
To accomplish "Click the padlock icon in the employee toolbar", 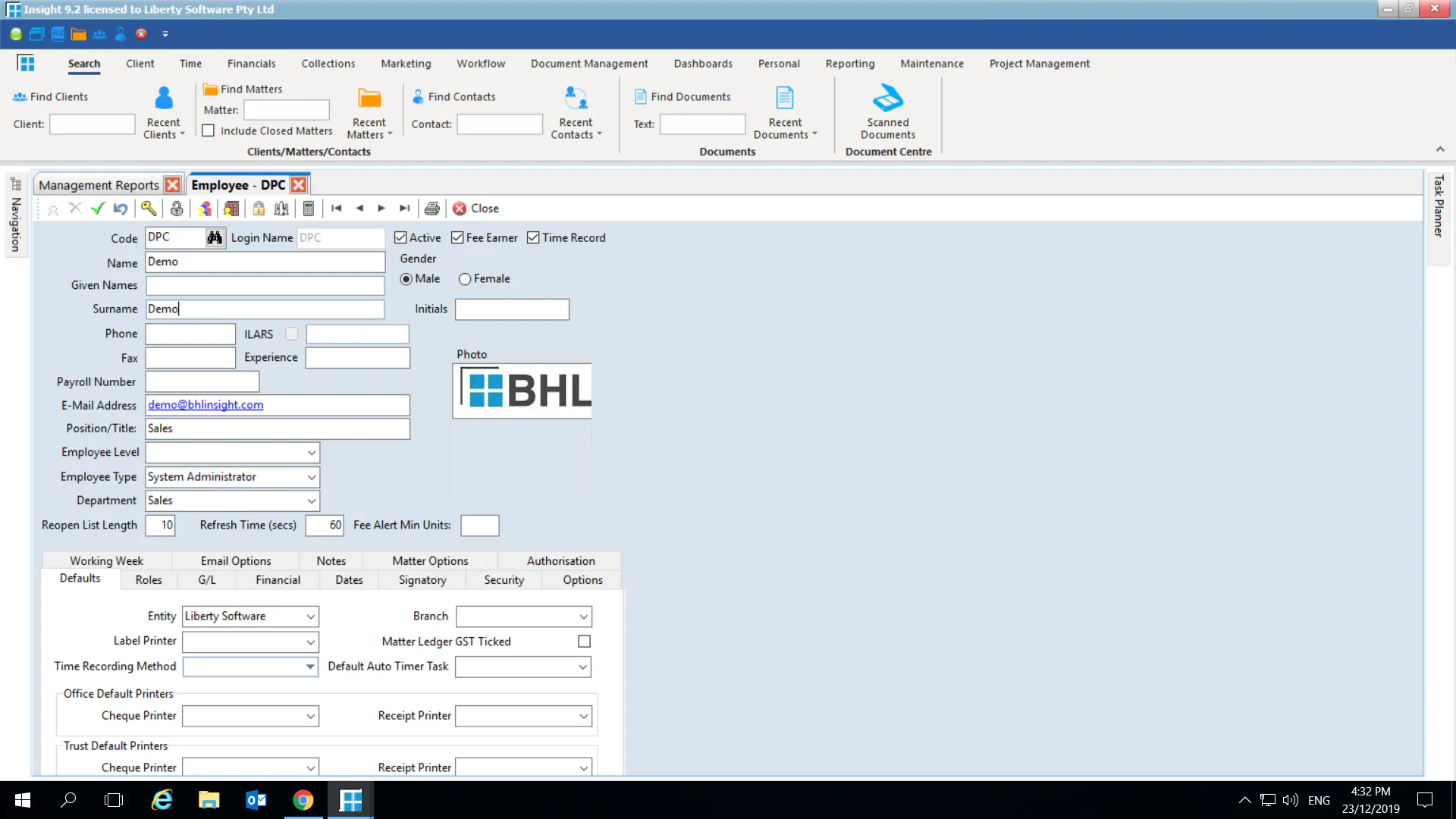I will pos(258,208).
